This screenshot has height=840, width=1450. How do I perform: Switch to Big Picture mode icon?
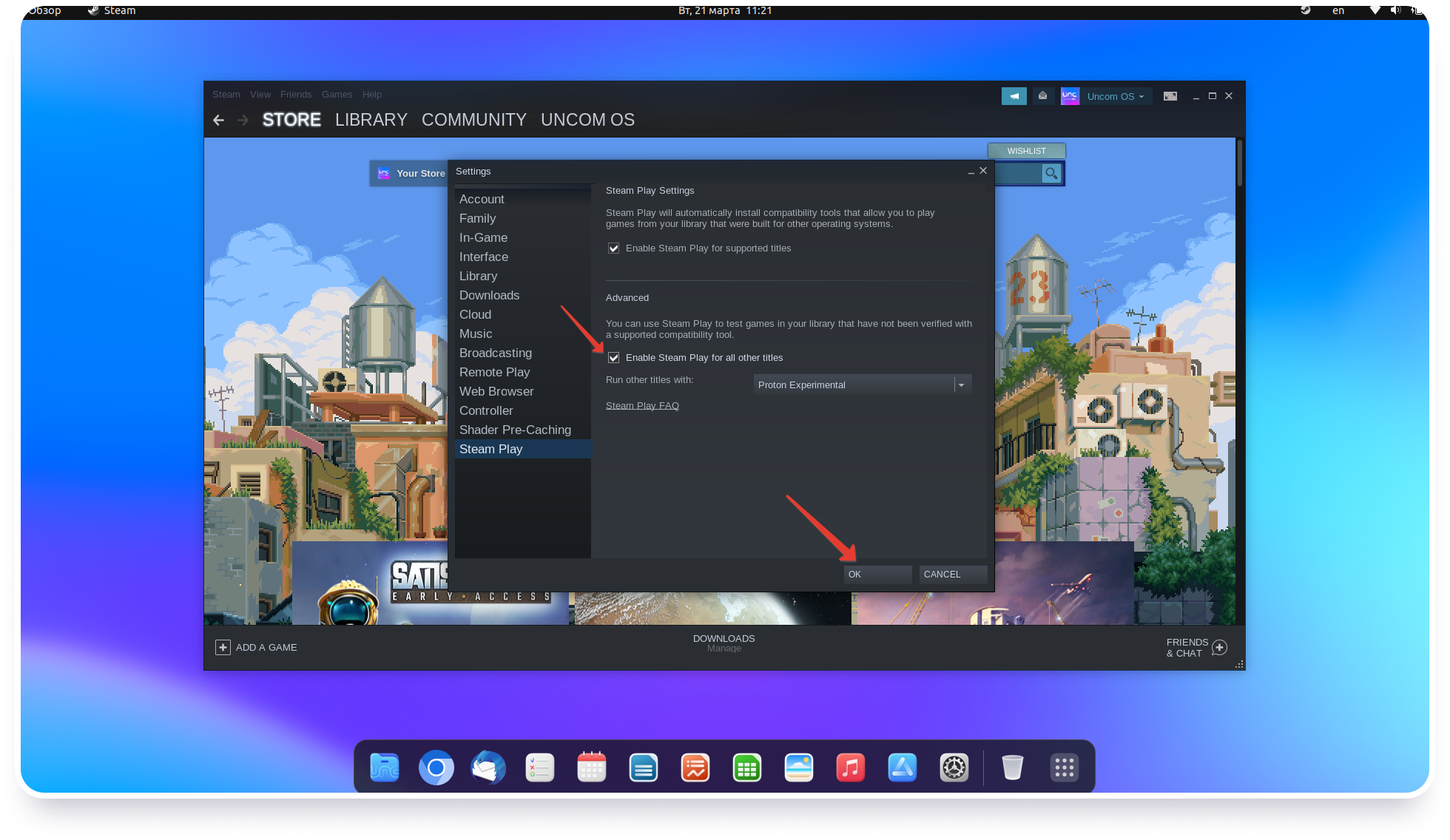[1170, 96]
